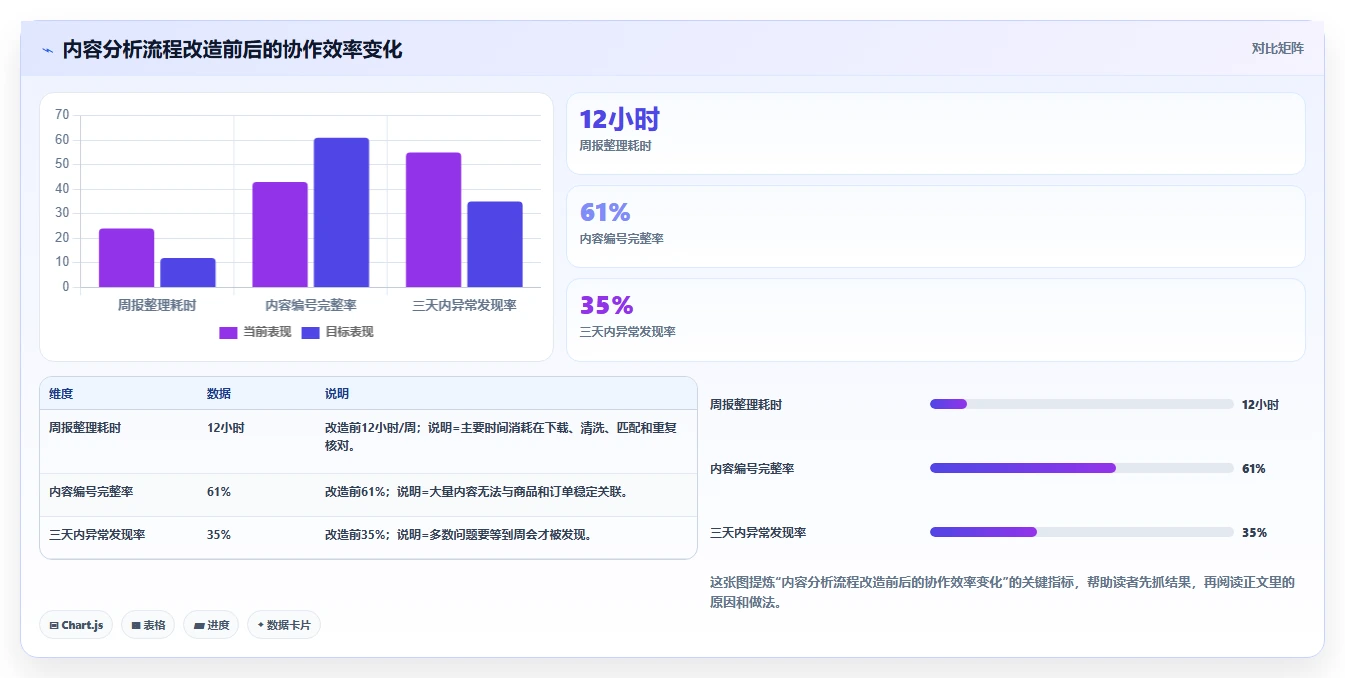Click the Chart.js tag
Image resolution: width=1345 pixels, height=678 pixels.
coord(76,625)
